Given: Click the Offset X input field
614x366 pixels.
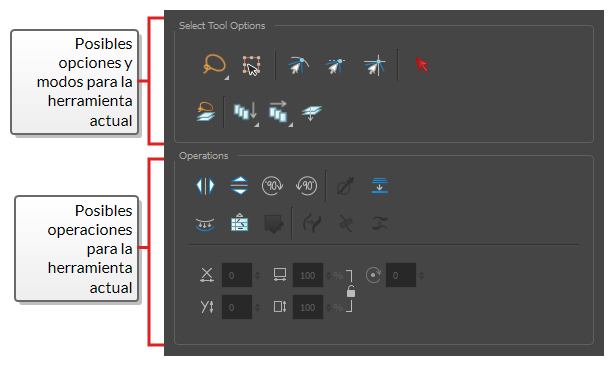Looking at the screenshot, I should click(x=237, y=275).
